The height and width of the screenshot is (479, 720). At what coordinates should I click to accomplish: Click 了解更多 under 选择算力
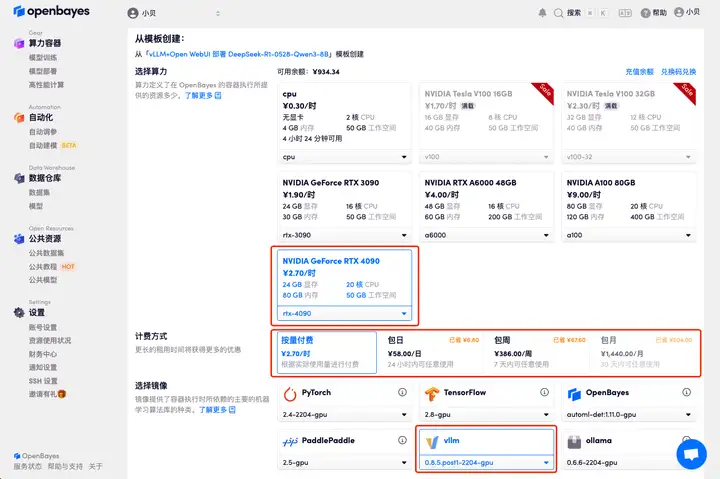tap(199, 96)
